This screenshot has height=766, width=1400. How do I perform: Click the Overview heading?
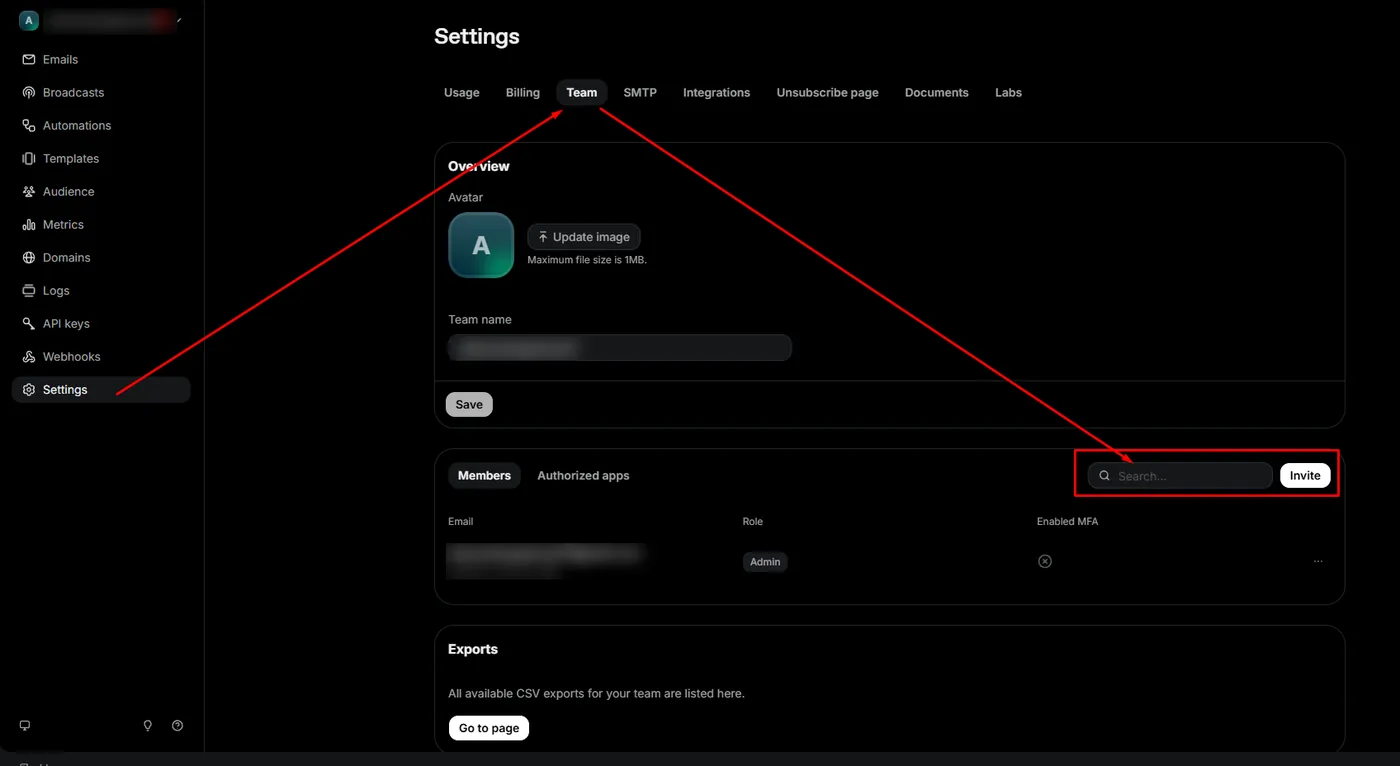point(479,167)
